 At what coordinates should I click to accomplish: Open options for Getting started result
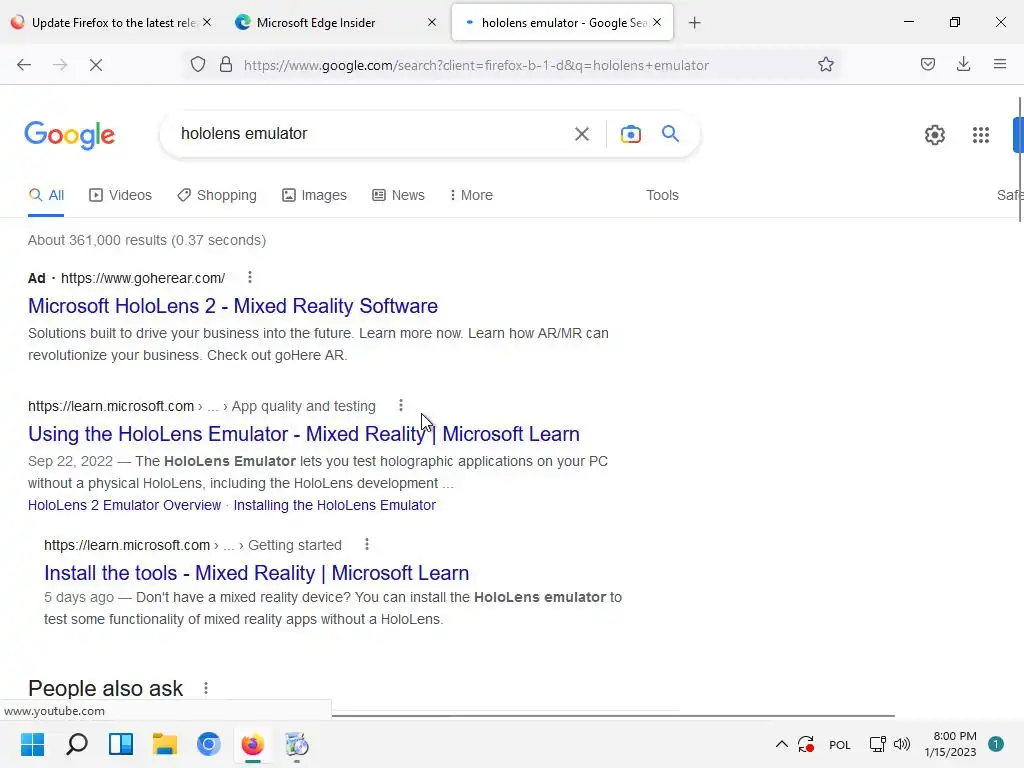pos(366,544)
